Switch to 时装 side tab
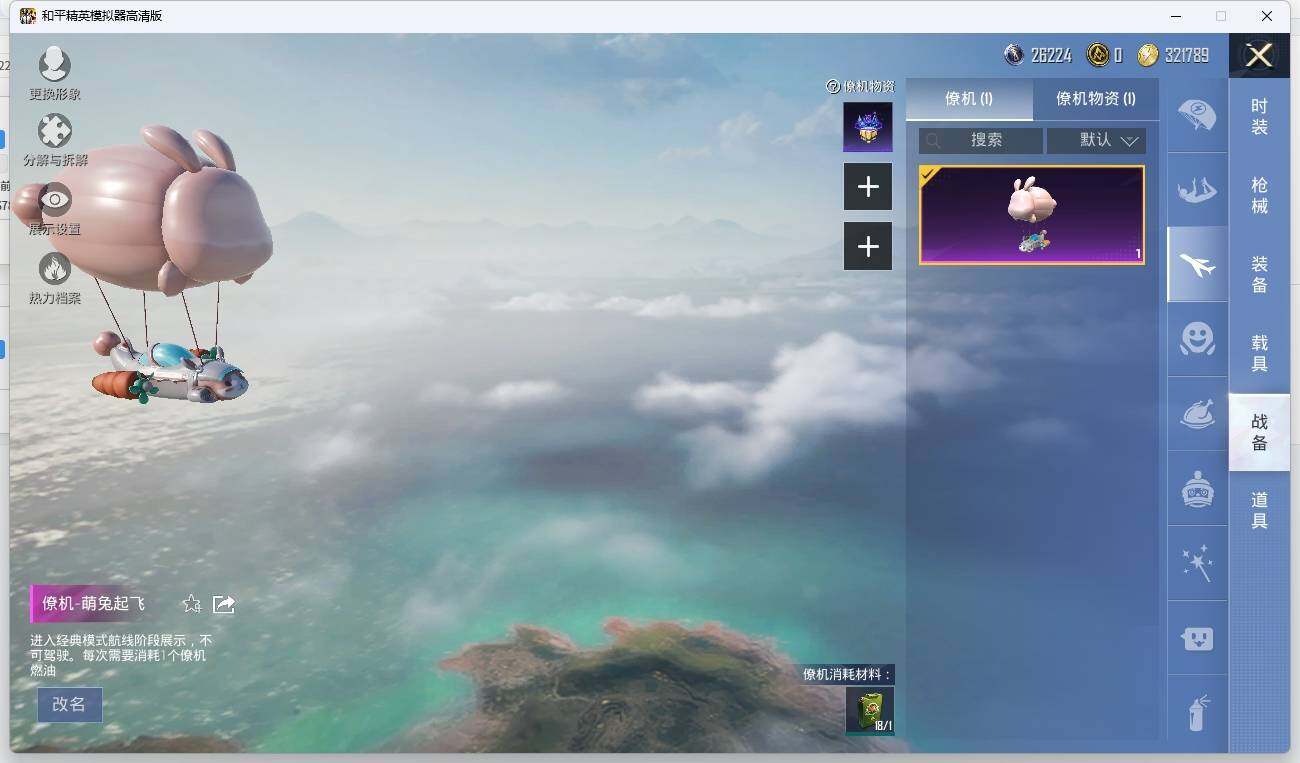The height and width of the screenshot is (763, 1300). 1259,117
